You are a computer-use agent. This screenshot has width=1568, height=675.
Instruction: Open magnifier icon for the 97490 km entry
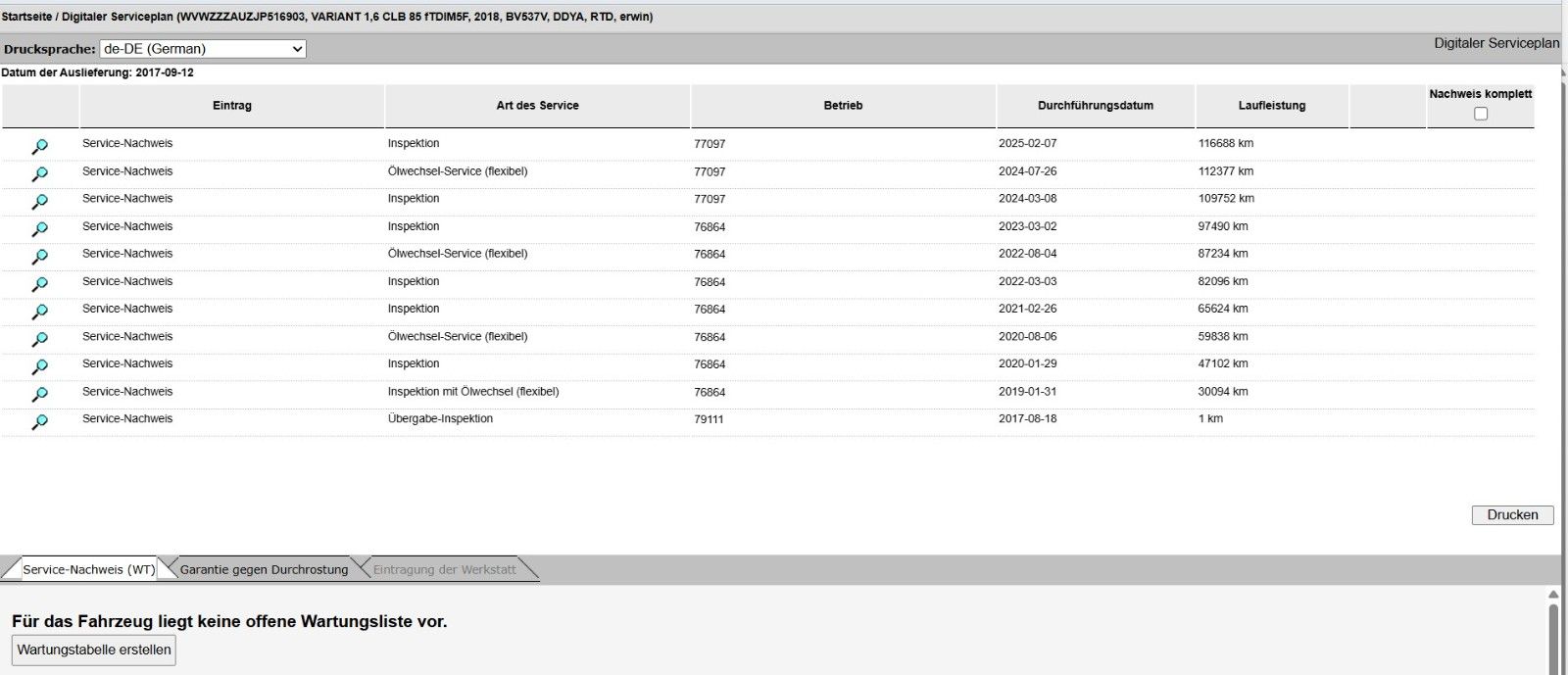pyautogui.click(x=39, y=228)
